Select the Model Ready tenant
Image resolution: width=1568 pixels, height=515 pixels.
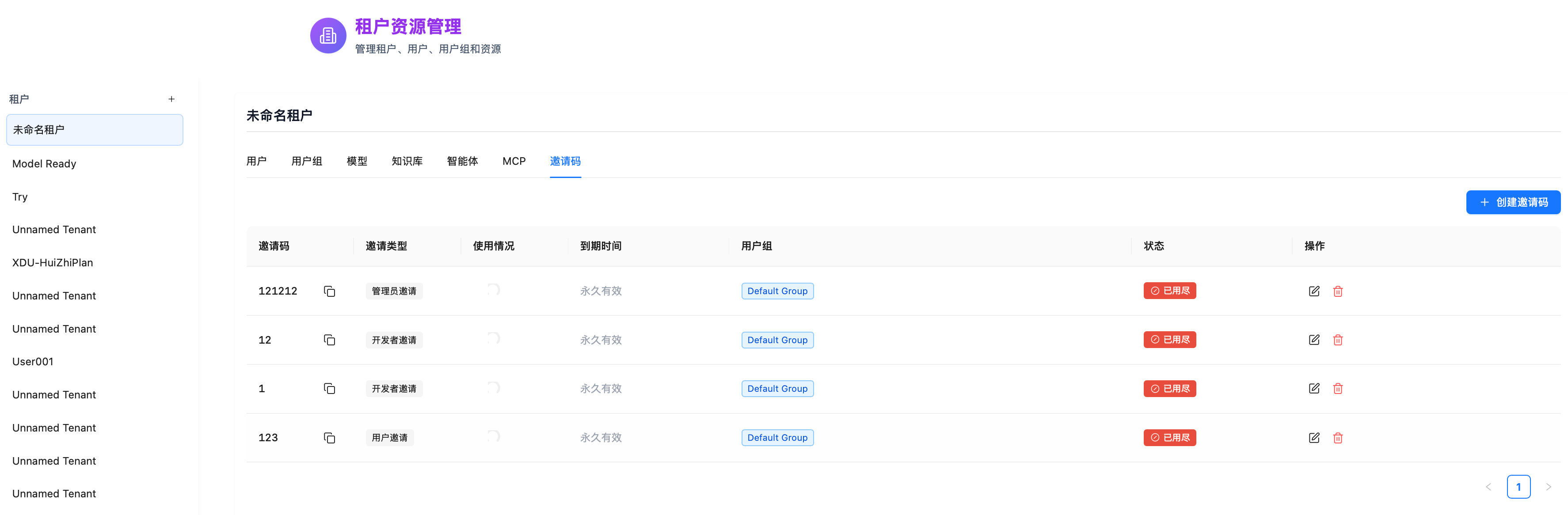coord(45,163)
